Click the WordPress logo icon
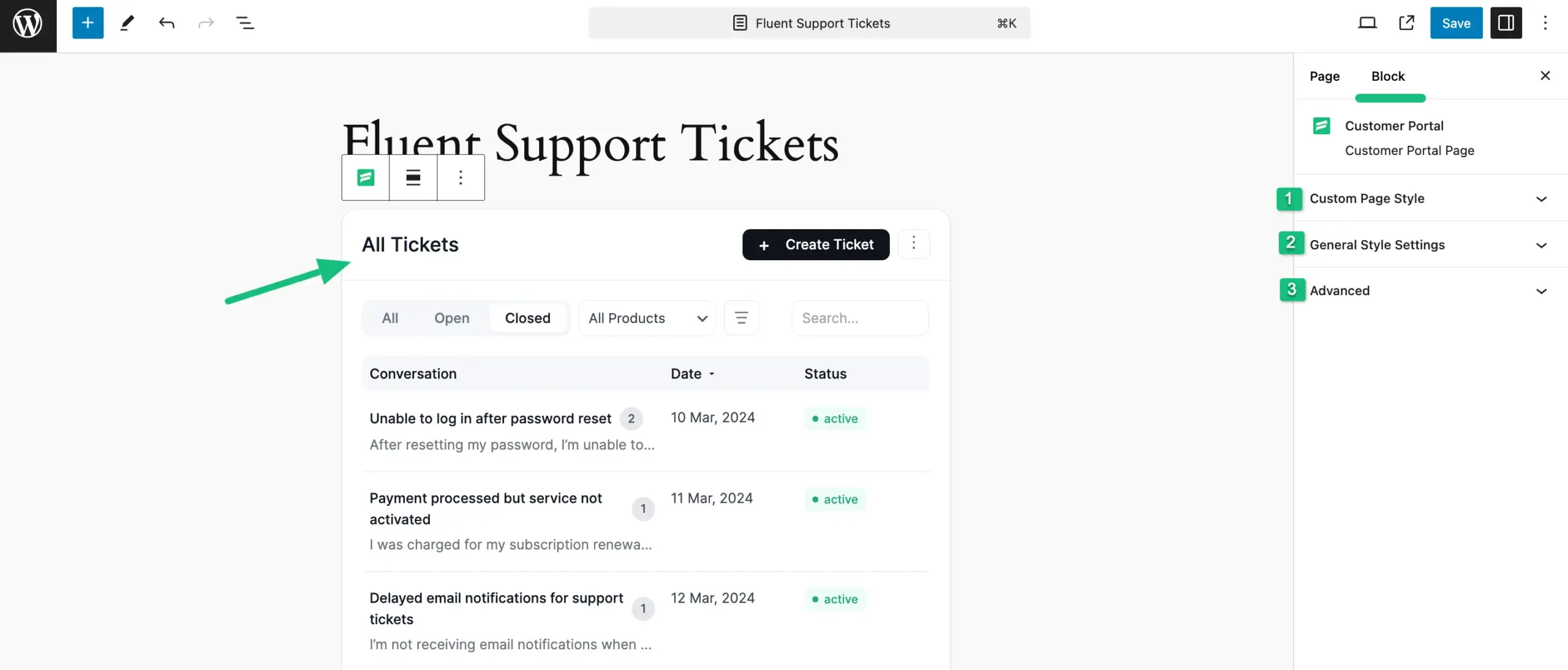The height and width of the screenshot is (670, 1568). click(x=28, y=24)
